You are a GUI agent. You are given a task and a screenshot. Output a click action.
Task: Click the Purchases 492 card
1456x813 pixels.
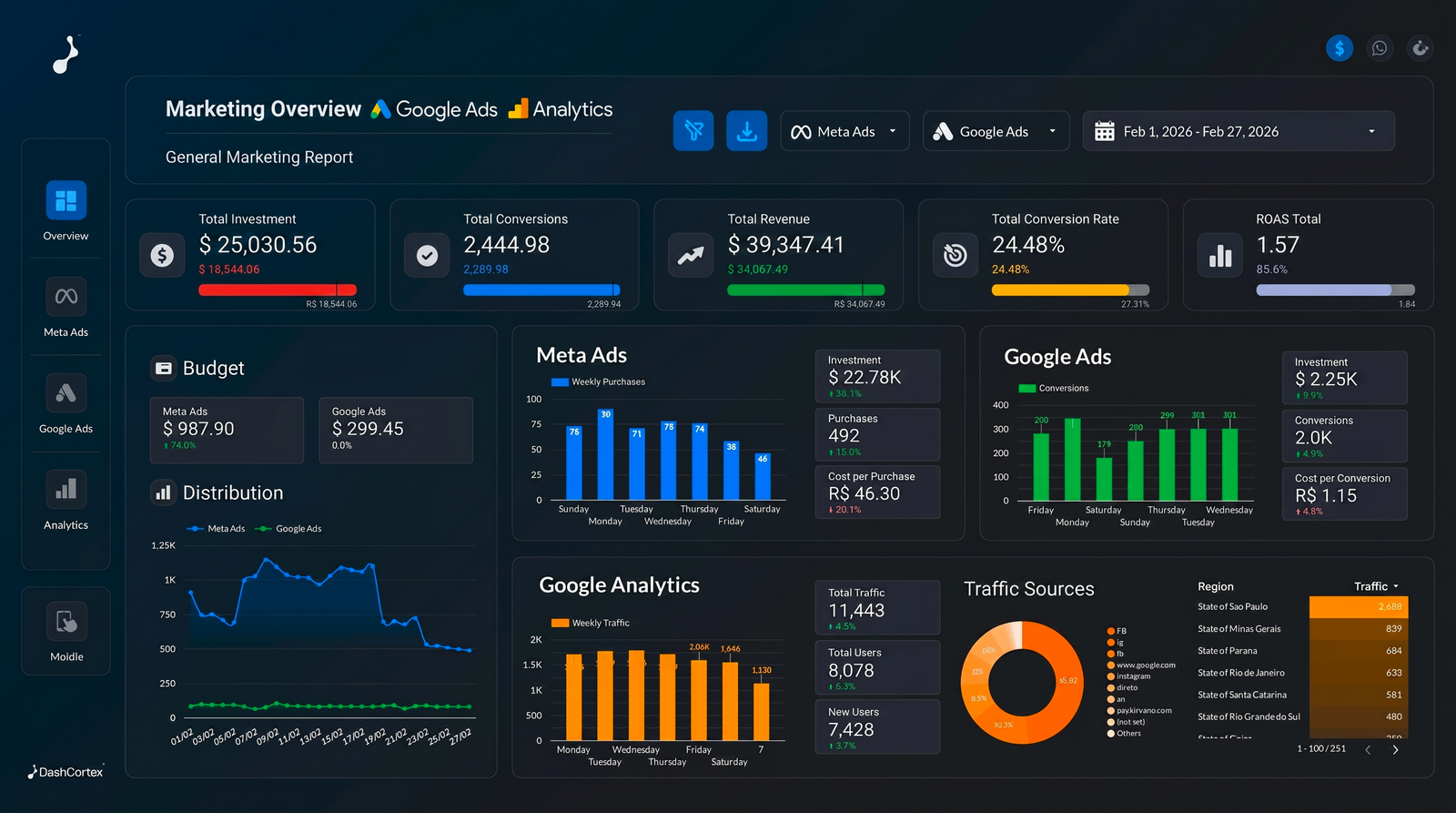(x=877, y=434)
